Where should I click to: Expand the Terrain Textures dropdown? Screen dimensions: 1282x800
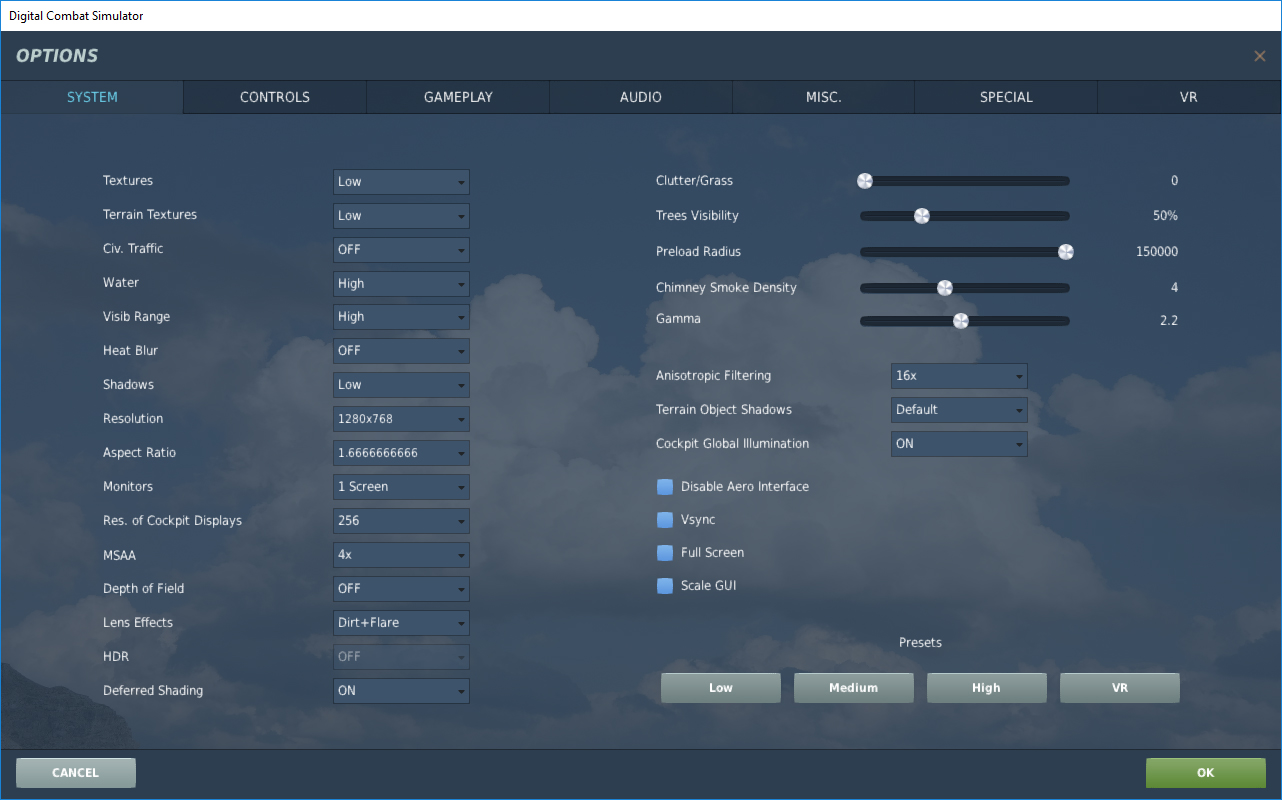click(x=401, y=216)
